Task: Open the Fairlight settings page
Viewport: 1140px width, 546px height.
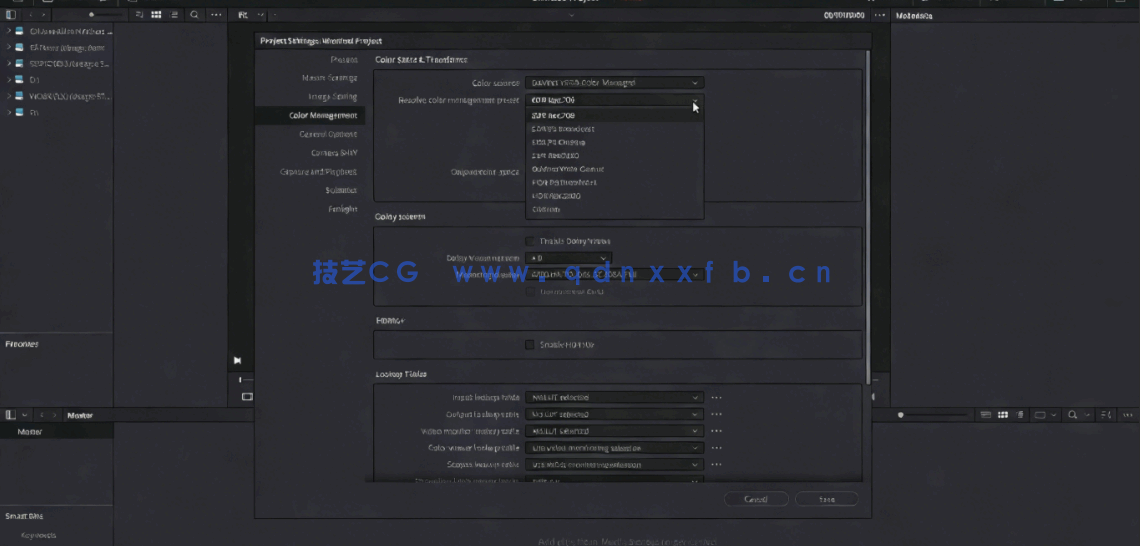Action: pyautogui.click(x=342, y=209)
